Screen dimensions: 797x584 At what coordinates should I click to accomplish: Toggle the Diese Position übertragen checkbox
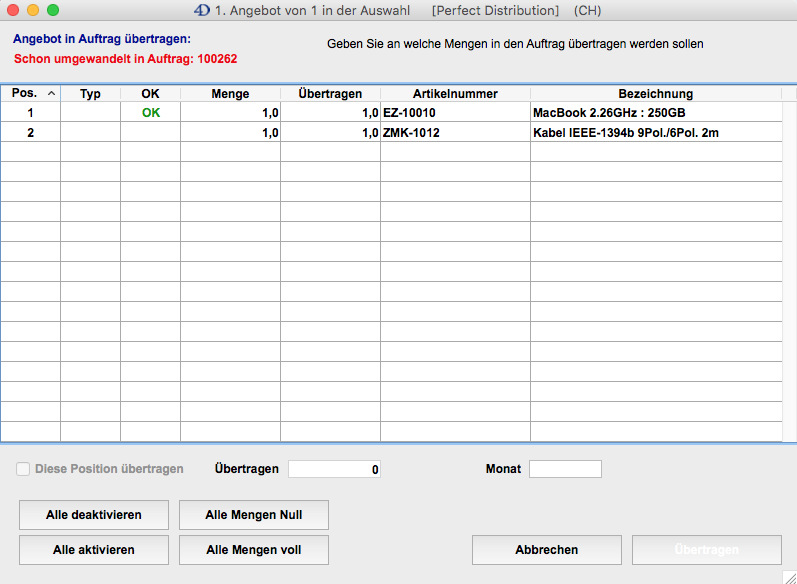point(23,469)
